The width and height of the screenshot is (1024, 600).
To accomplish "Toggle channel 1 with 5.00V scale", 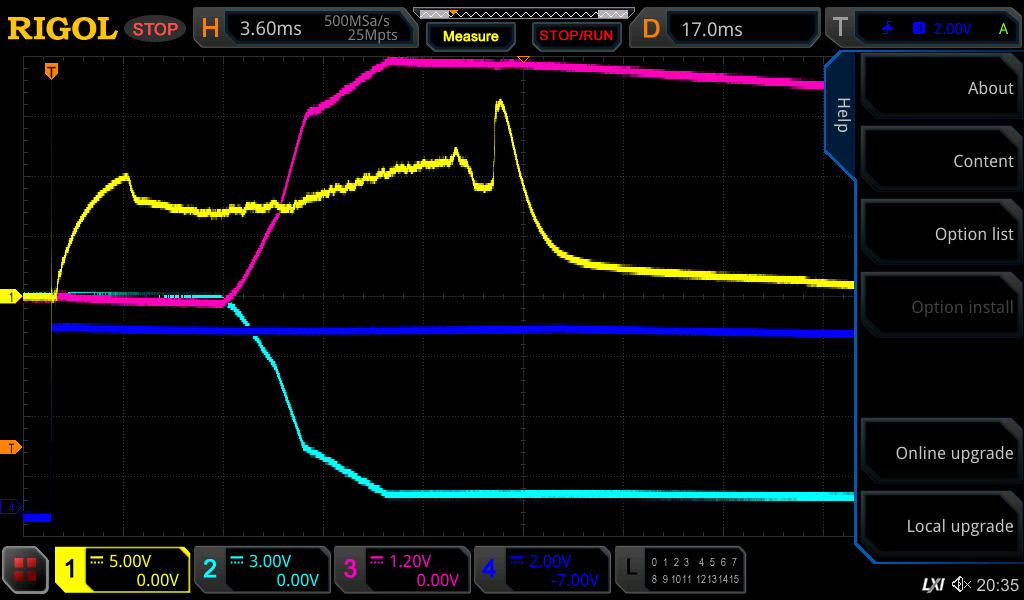I will (x=122, y=570).
